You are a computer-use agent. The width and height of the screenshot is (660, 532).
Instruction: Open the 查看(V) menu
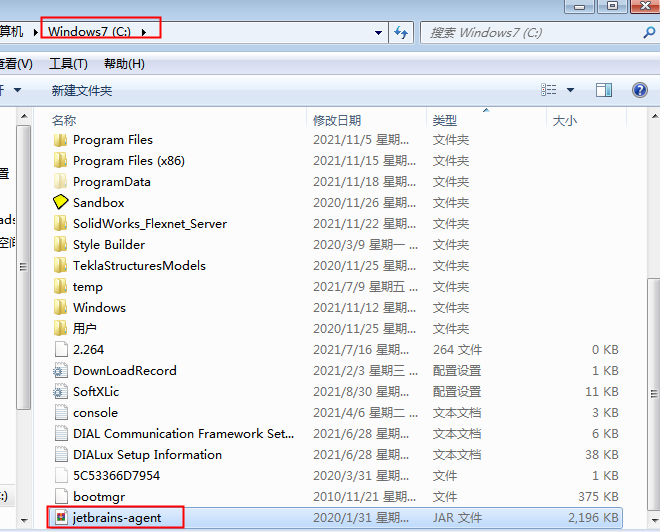16,64
